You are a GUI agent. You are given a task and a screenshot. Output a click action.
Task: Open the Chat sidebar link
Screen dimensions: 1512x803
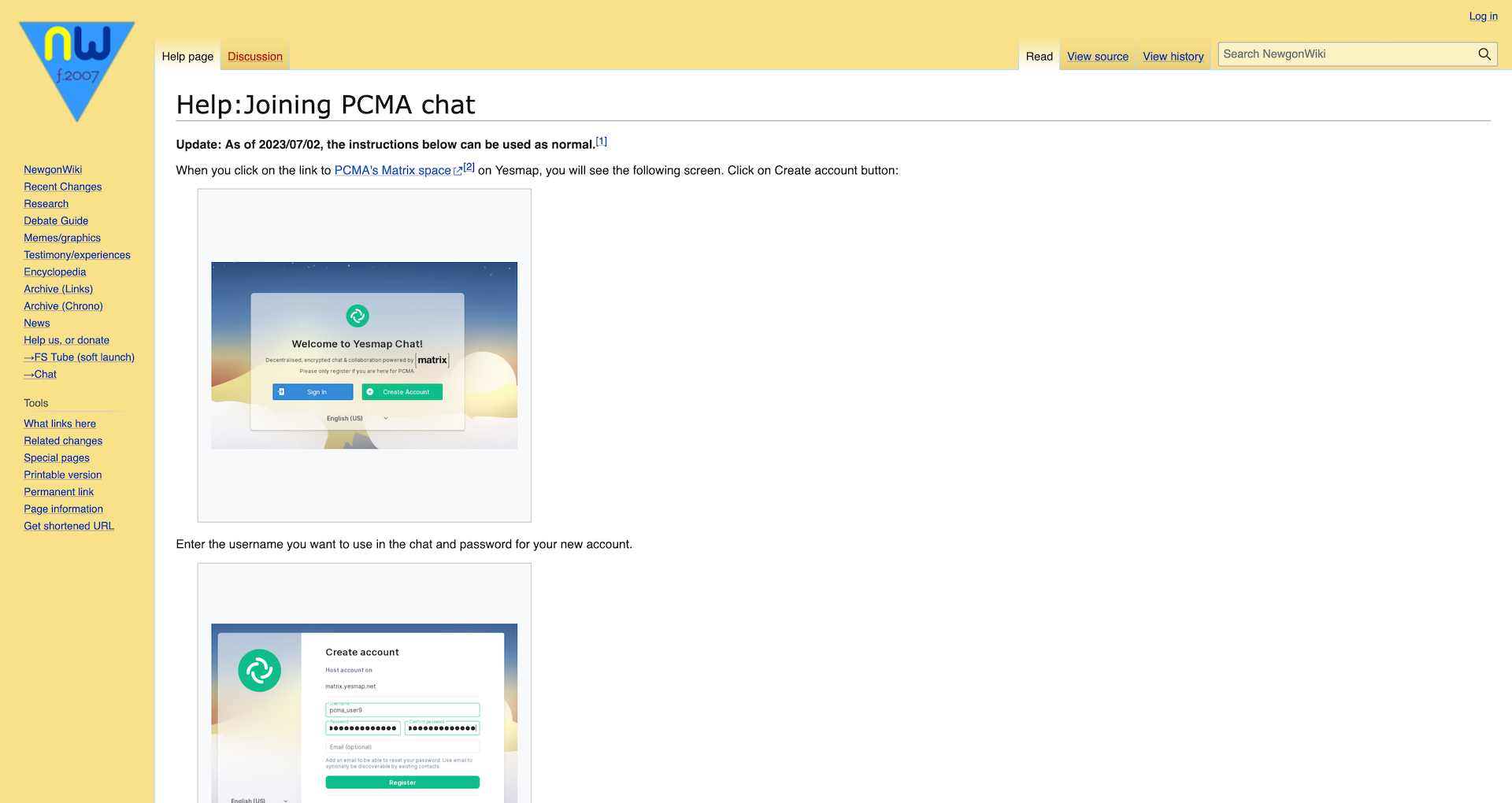pos(40,374)
